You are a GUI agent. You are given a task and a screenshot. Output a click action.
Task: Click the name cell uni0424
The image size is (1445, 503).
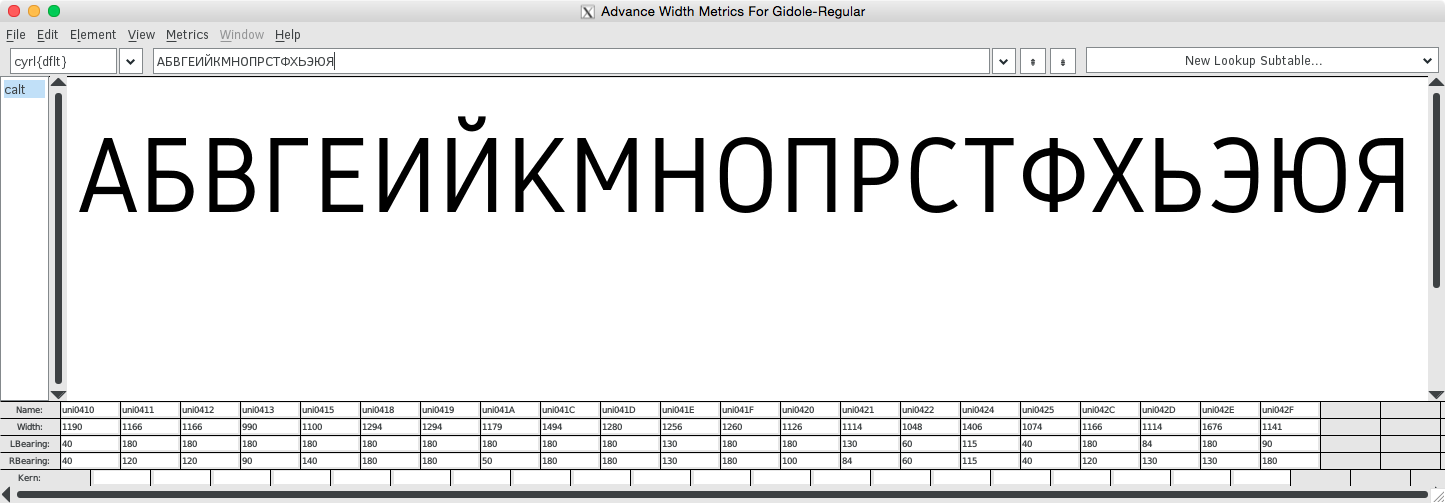pyautogui.click(x=990, y=410)
